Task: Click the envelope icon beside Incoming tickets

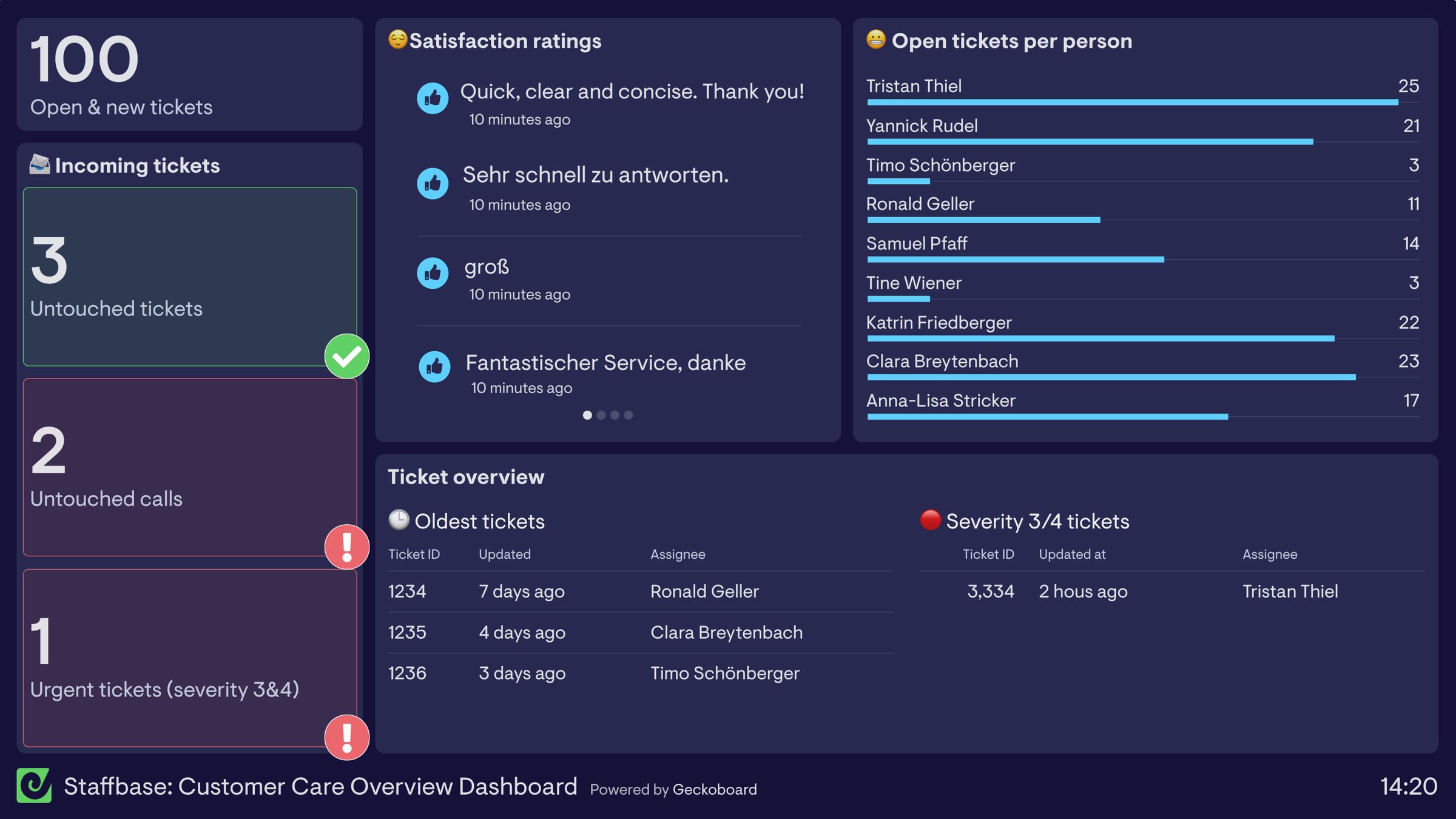Action: [38, 164]
